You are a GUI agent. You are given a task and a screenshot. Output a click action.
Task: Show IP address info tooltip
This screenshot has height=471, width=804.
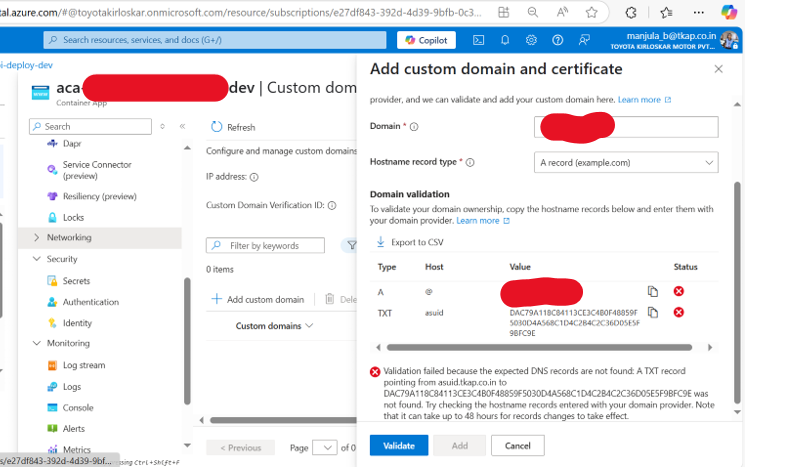pos(254,177)
